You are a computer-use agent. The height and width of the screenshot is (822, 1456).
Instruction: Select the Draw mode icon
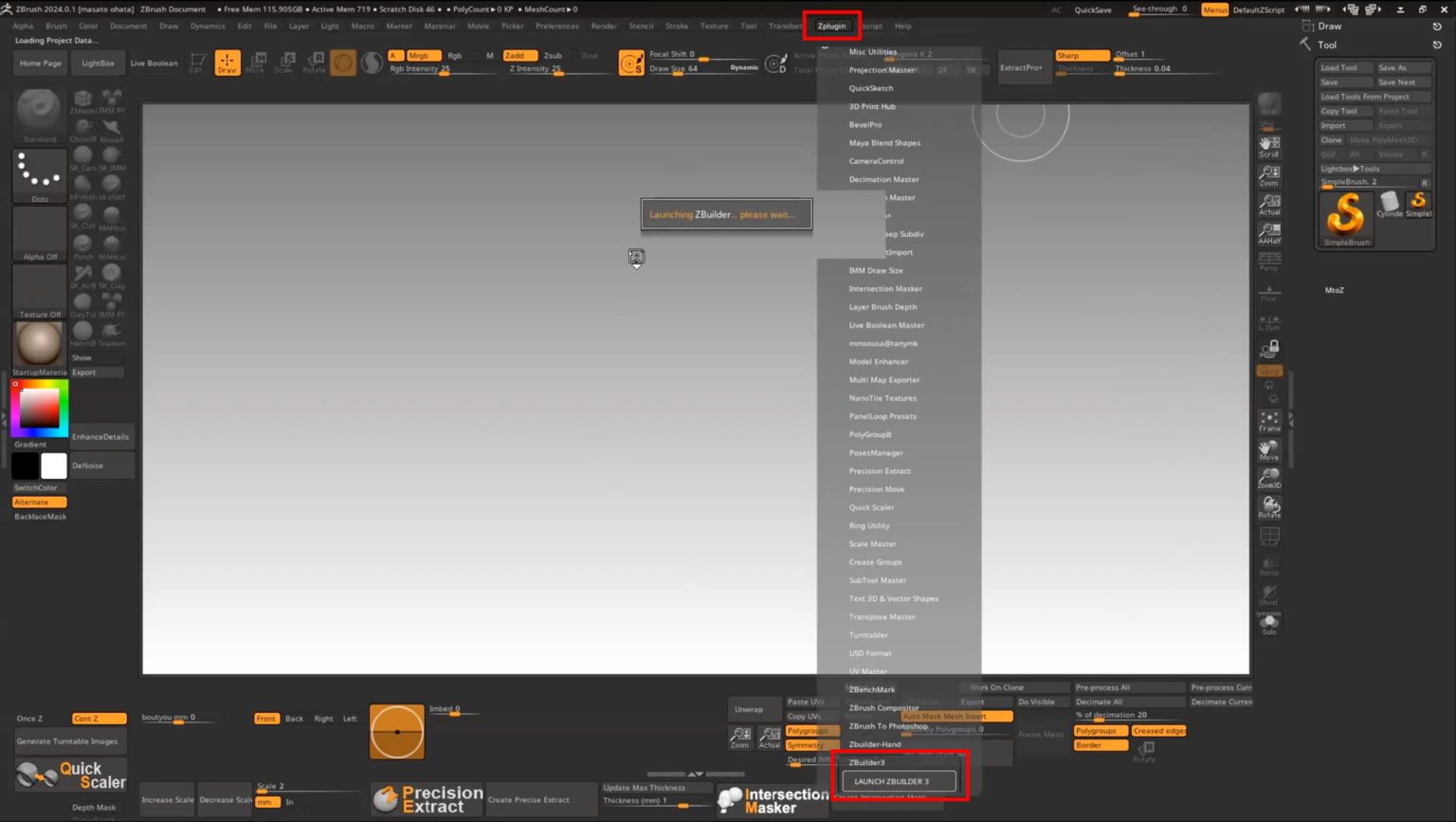227,63
